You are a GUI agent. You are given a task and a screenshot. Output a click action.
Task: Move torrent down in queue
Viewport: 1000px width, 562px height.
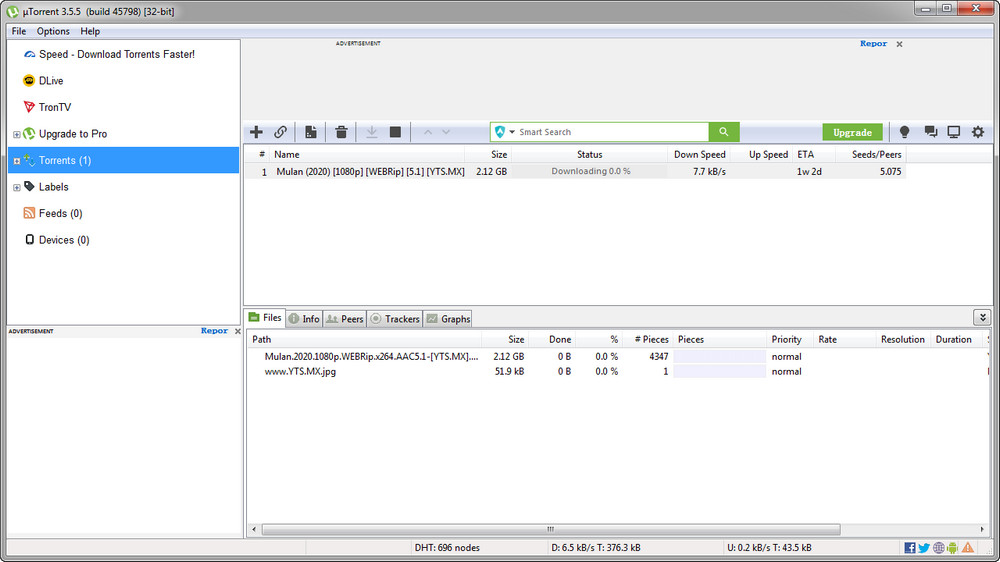446,132
